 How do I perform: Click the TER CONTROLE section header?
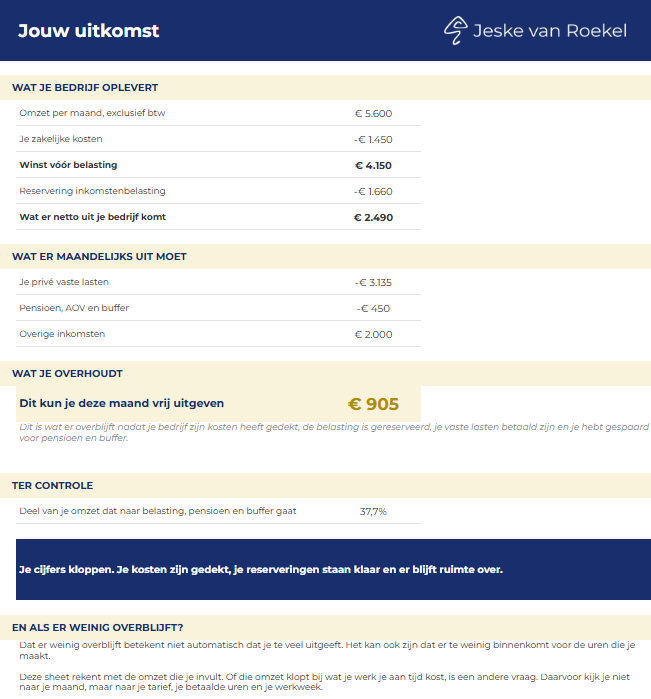(52, 485)
